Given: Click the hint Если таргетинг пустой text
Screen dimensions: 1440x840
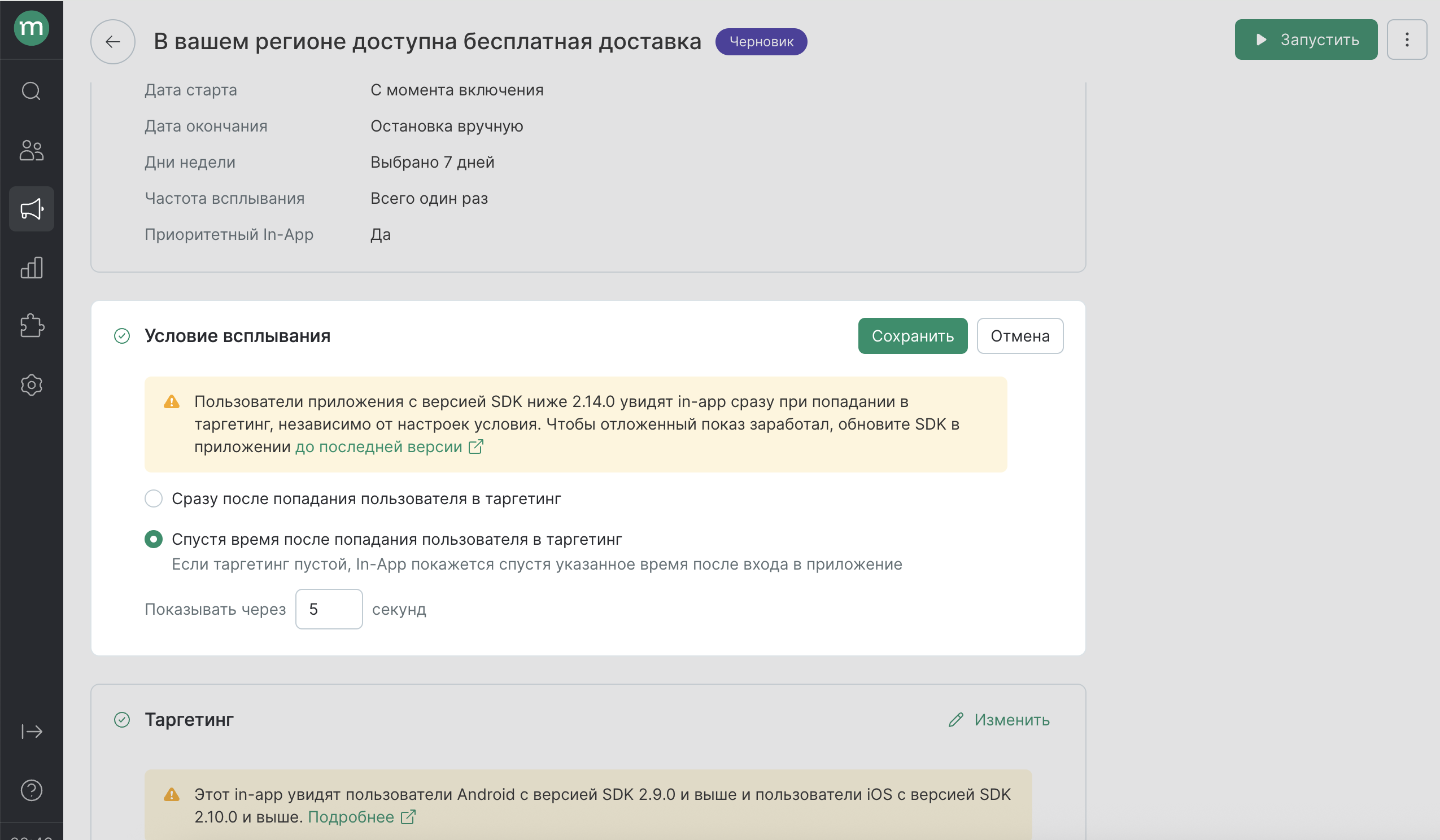Looking at the screenshot, I should coord(537,565).
